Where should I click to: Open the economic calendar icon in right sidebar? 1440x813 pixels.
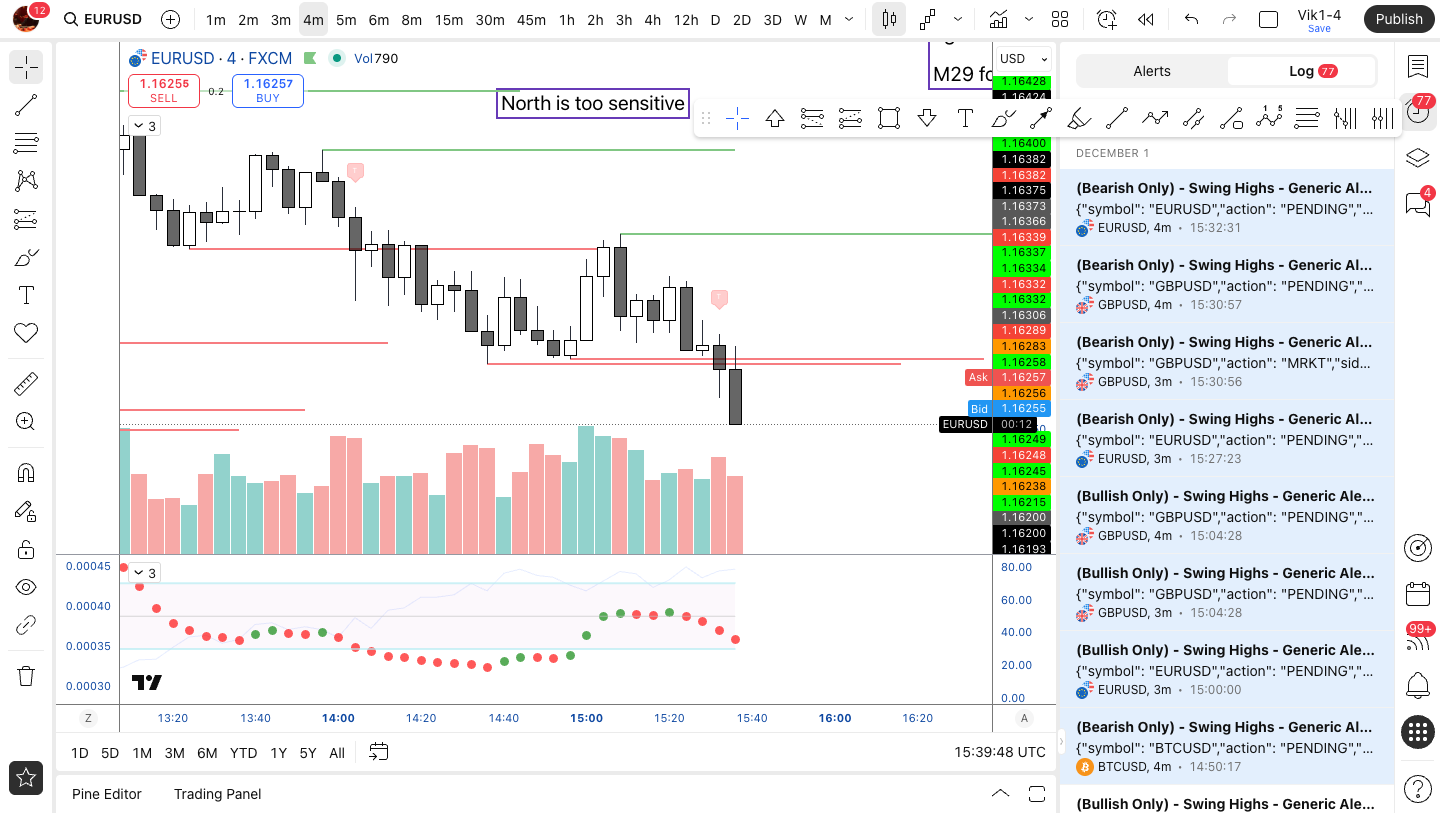tap(1418, 594)
